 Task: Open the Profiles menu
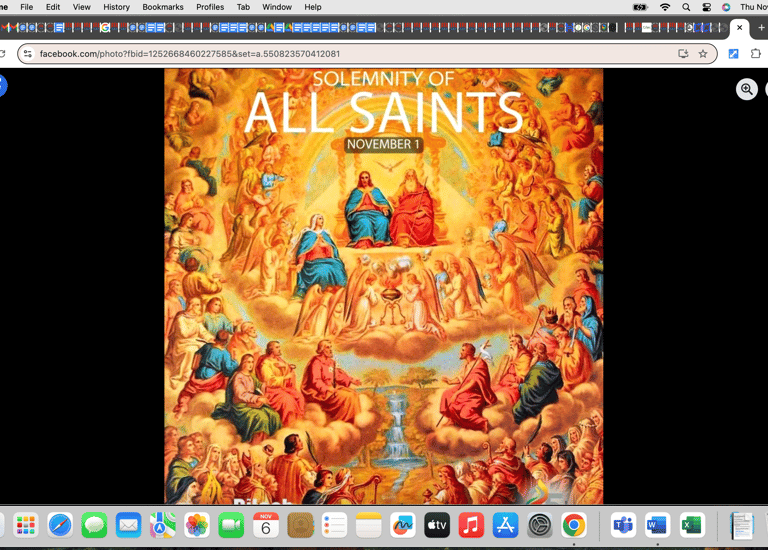pos(210,7)
